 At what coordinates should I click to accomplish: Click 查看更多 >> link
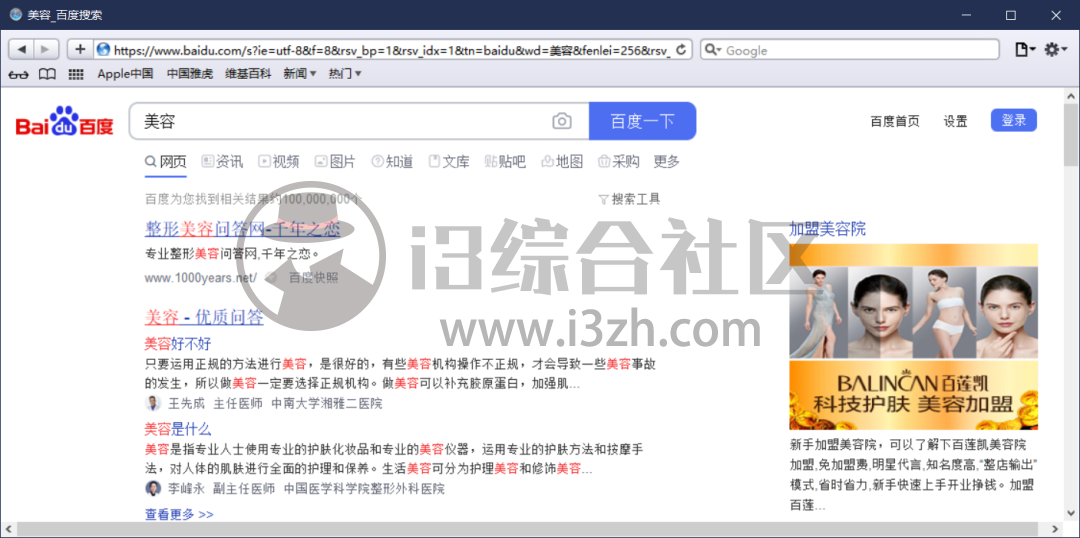(179, 514)
